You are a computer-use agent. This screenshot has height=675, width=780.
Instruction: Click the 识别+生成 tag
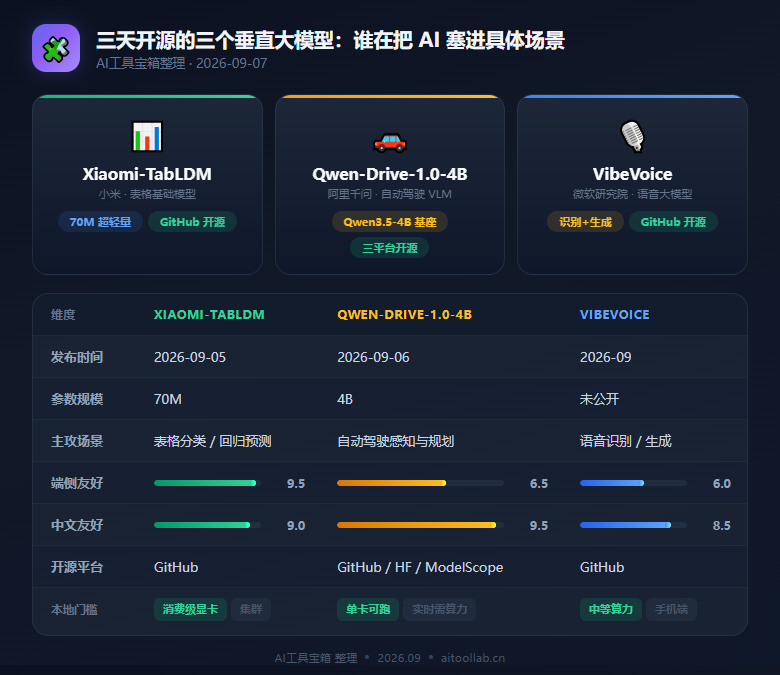click(585, 222)
